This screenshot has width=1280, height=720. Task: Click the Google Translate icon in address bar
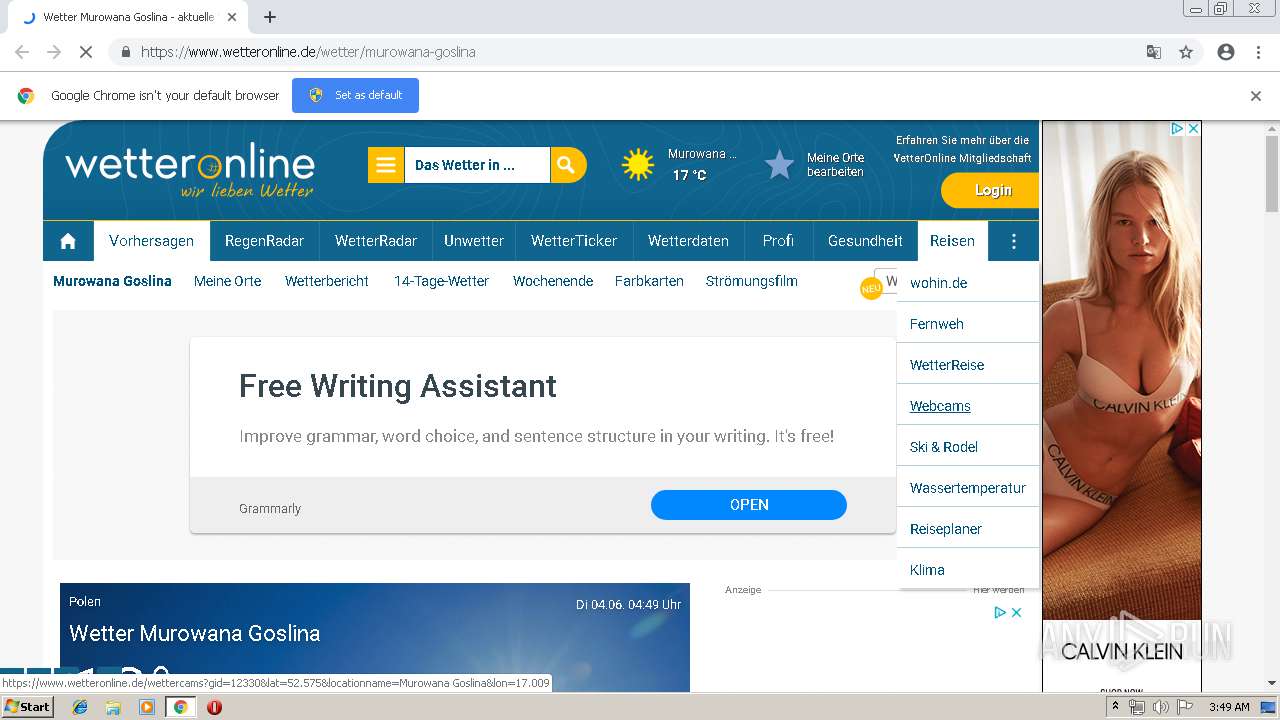point(1154,52)
